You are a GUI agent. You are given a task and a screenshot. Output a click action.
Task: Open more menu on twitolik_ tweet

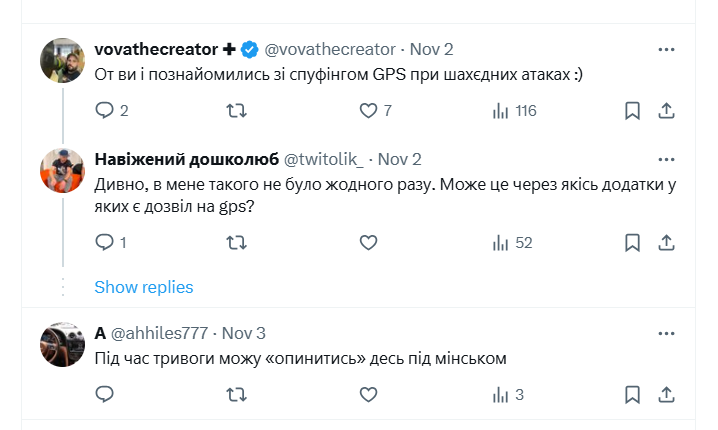pos(666,160)
